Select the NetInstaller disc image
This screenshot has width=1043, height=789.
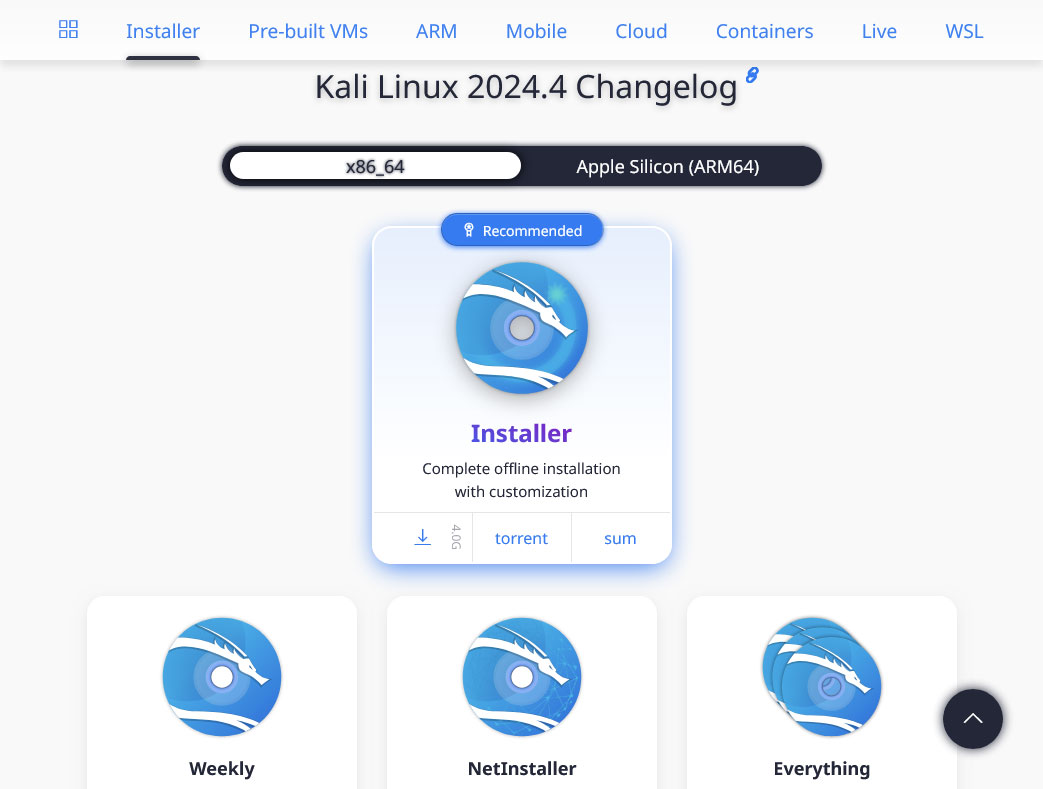click(522, 677)
